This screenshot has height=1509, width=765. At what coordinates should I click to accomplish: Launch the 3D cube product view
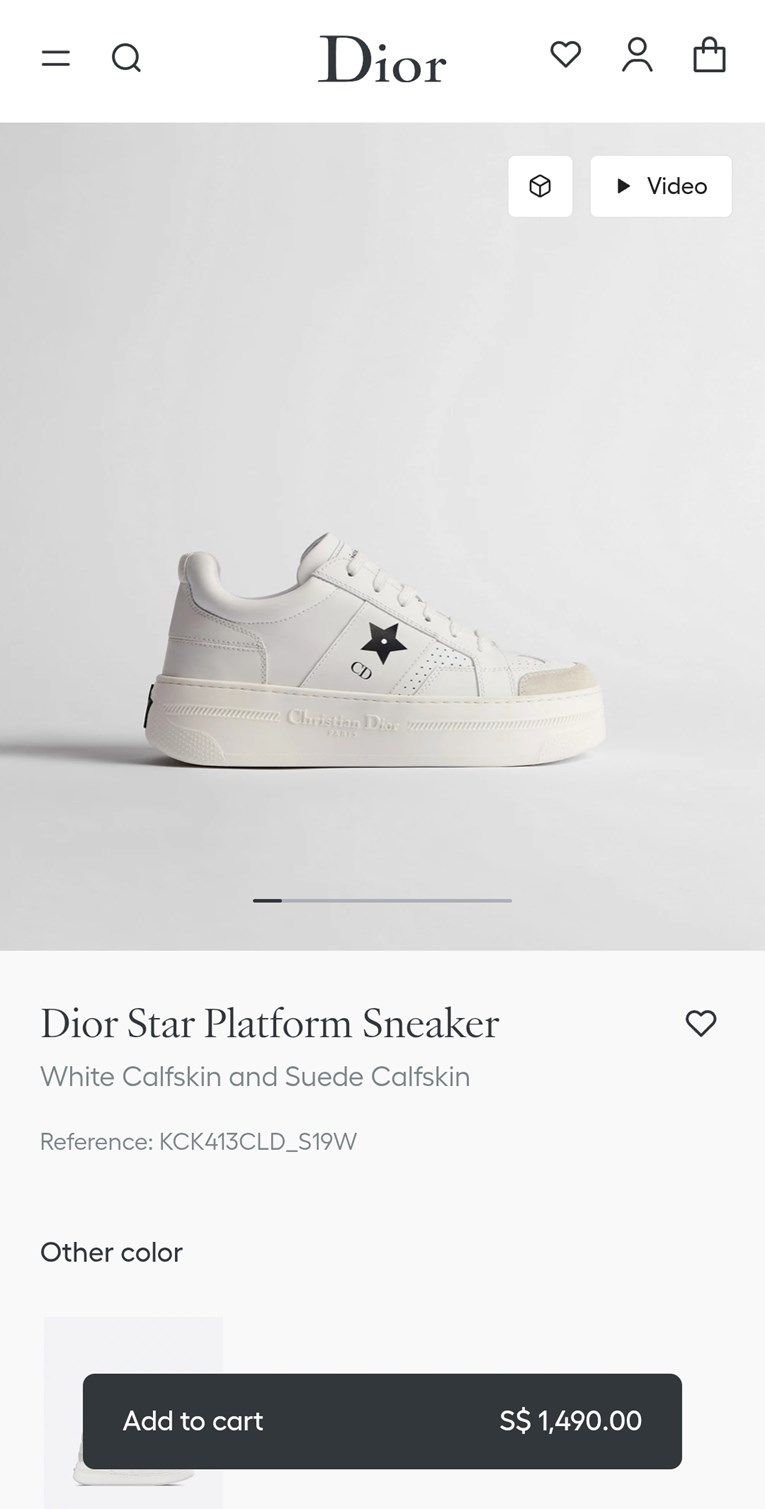pyautogui.click(x=540, y=186)
